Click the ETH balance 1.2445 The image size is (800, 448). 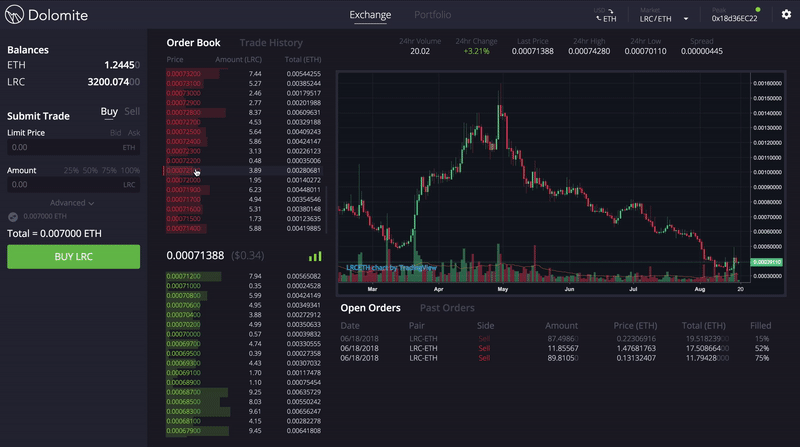121,65
